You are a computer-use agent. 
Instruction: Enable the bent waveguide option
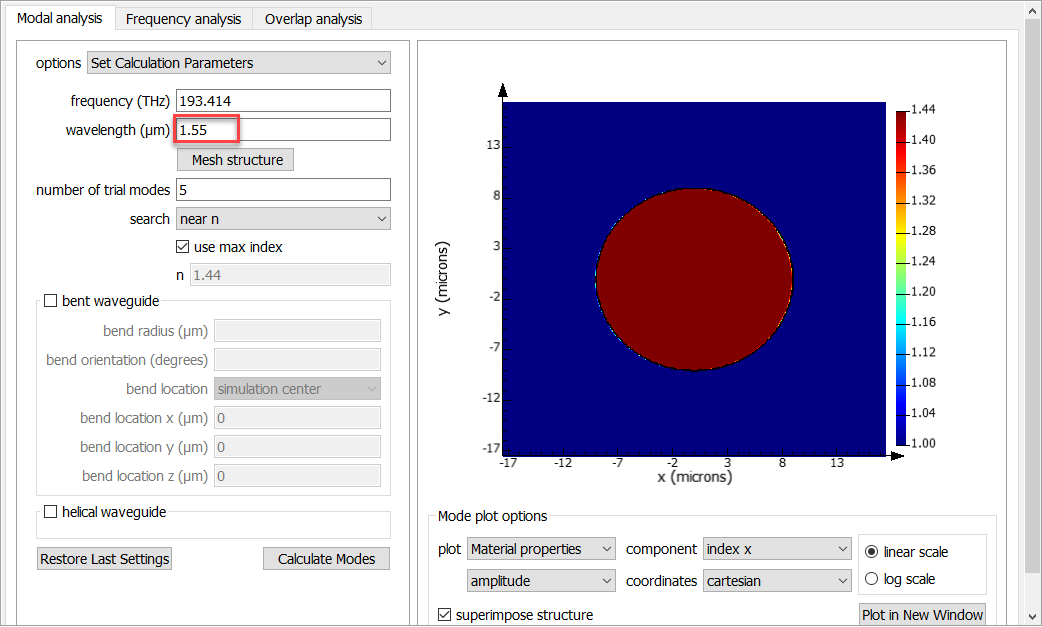point(50,301)
